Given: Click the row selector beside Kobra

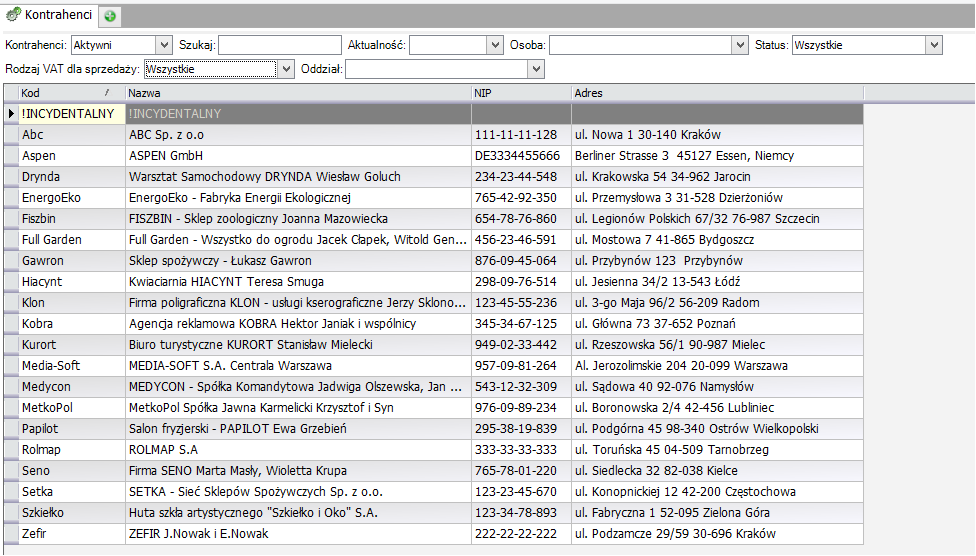Looking at the screenshot, I should [x=11, y=324].
